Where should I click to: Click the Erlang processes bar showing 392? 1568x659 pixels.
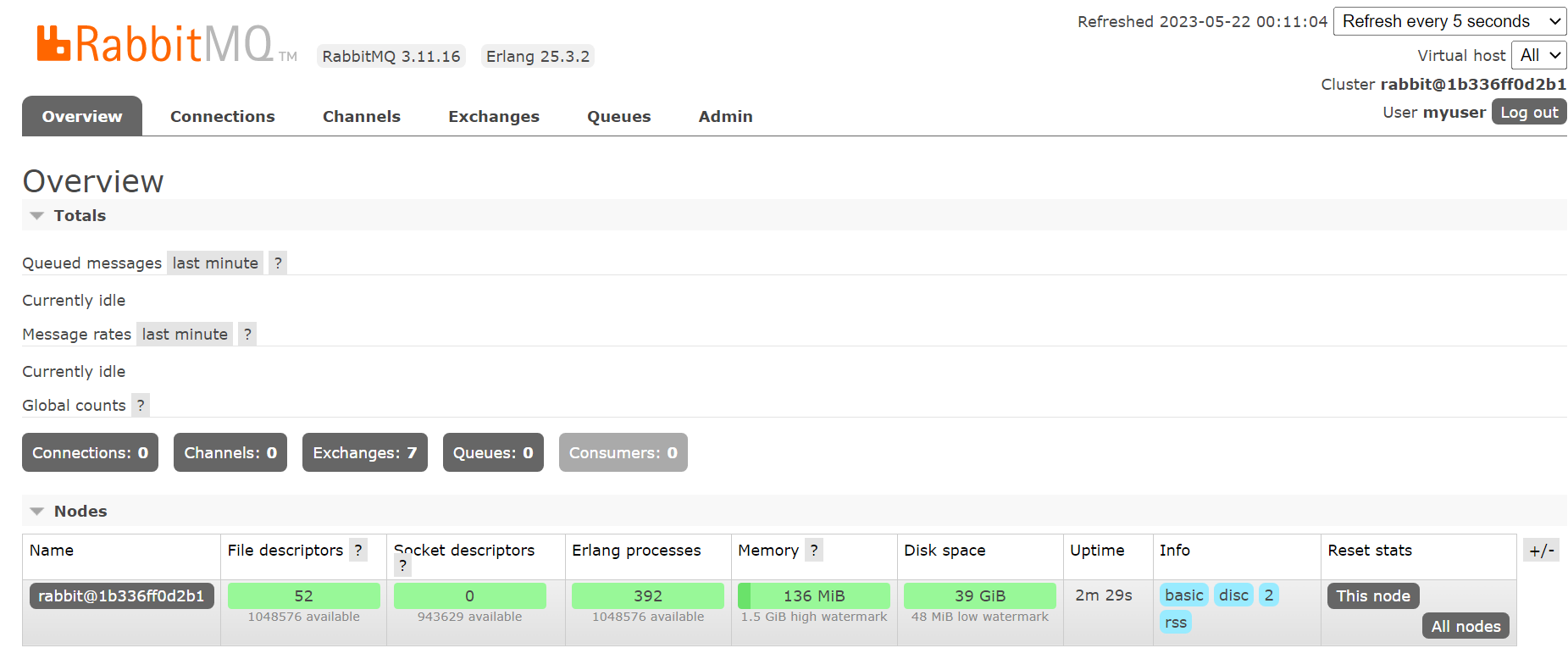point(648,595)
